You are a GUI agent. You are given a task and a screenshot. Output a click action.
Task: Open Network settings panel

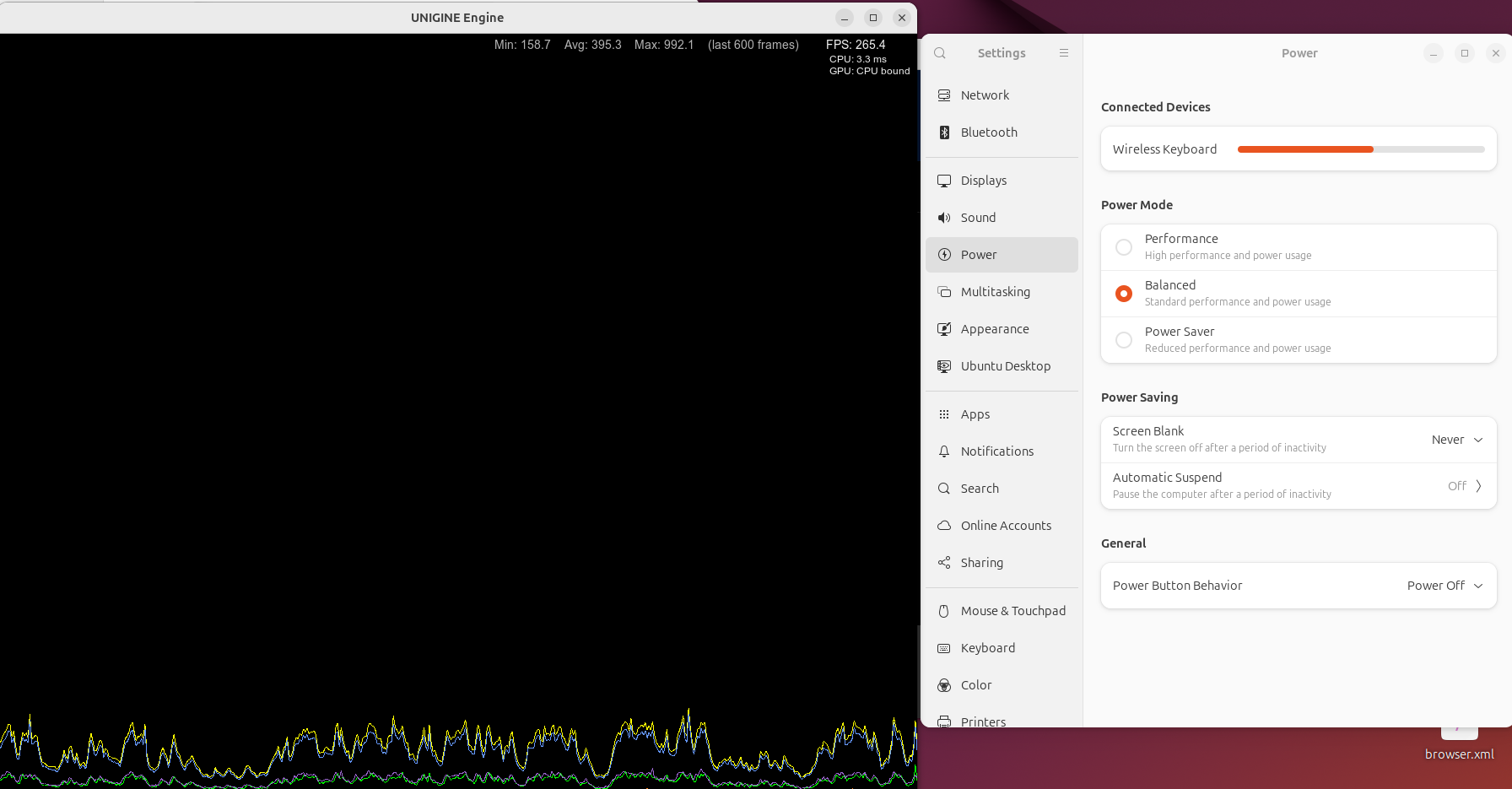[1002, 95]
